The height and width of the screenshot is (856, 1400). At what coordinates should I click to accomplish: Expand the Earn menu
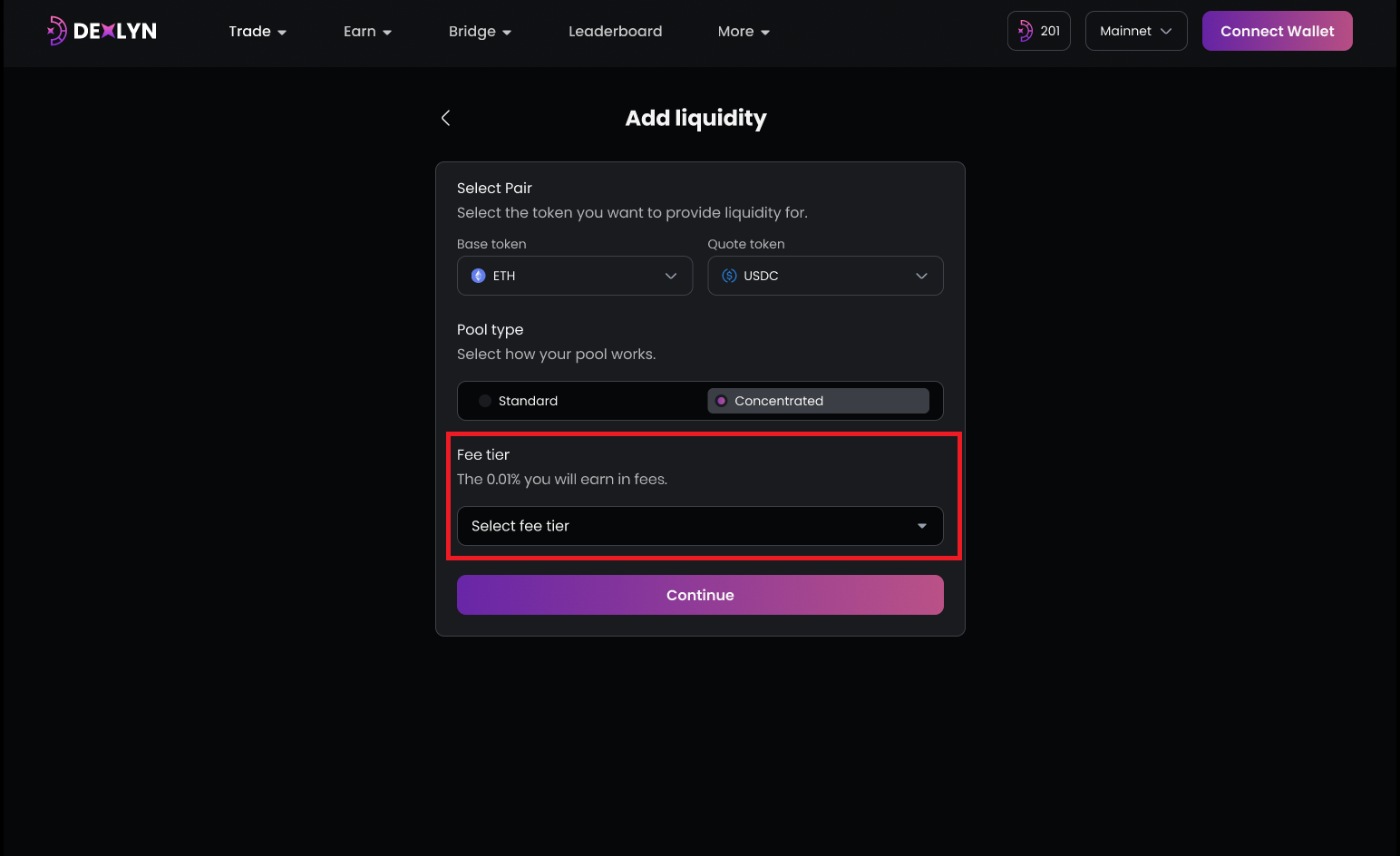coord(367,32)
